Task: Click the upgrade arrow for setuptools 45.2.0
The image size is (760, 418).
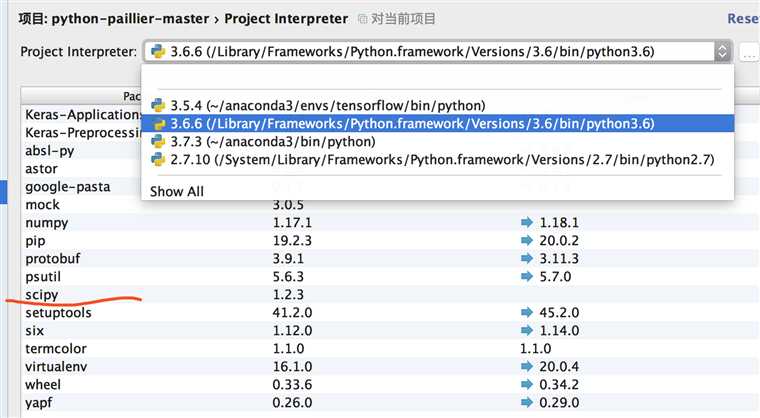Action: click(527, 312)
